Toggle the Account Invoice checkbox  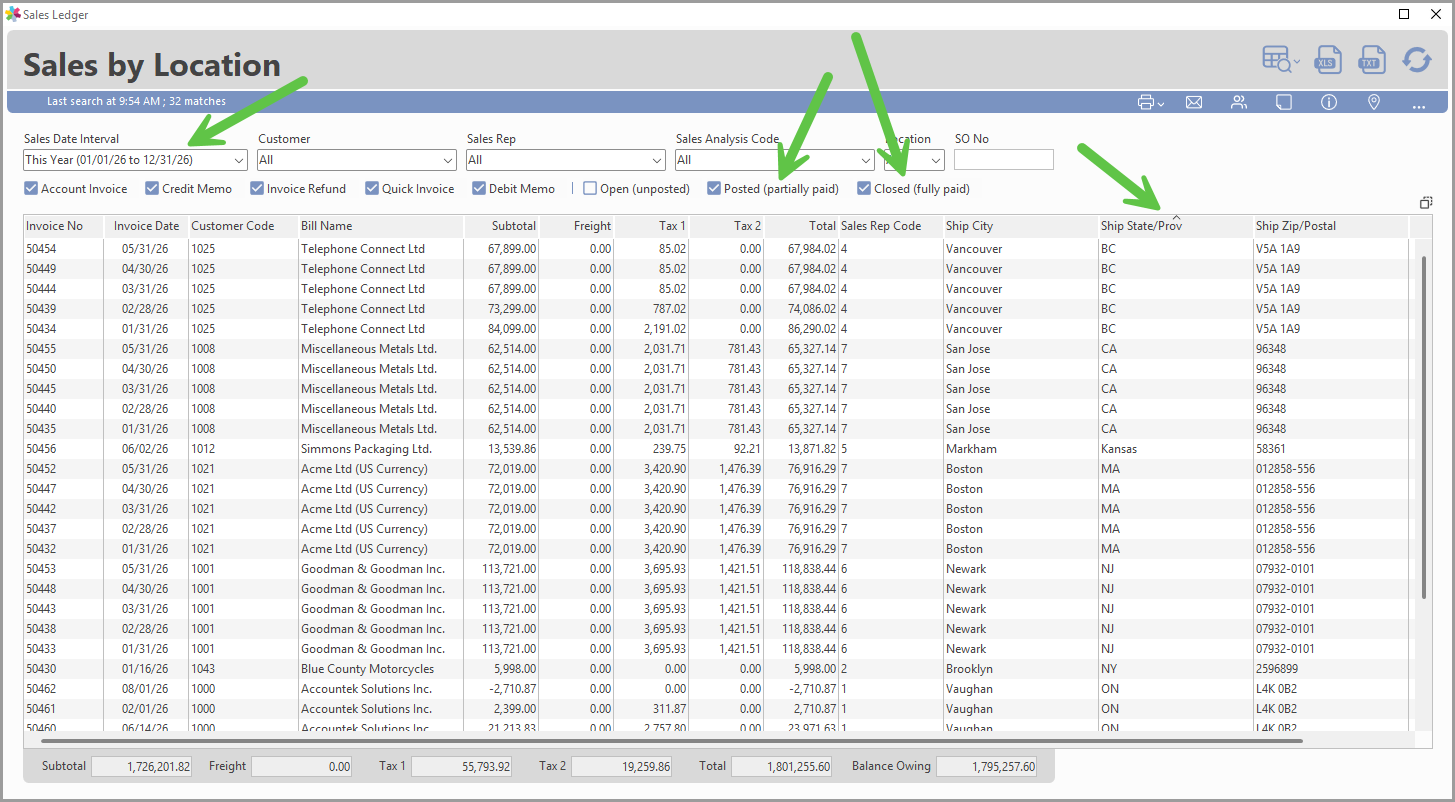(31, 188)
